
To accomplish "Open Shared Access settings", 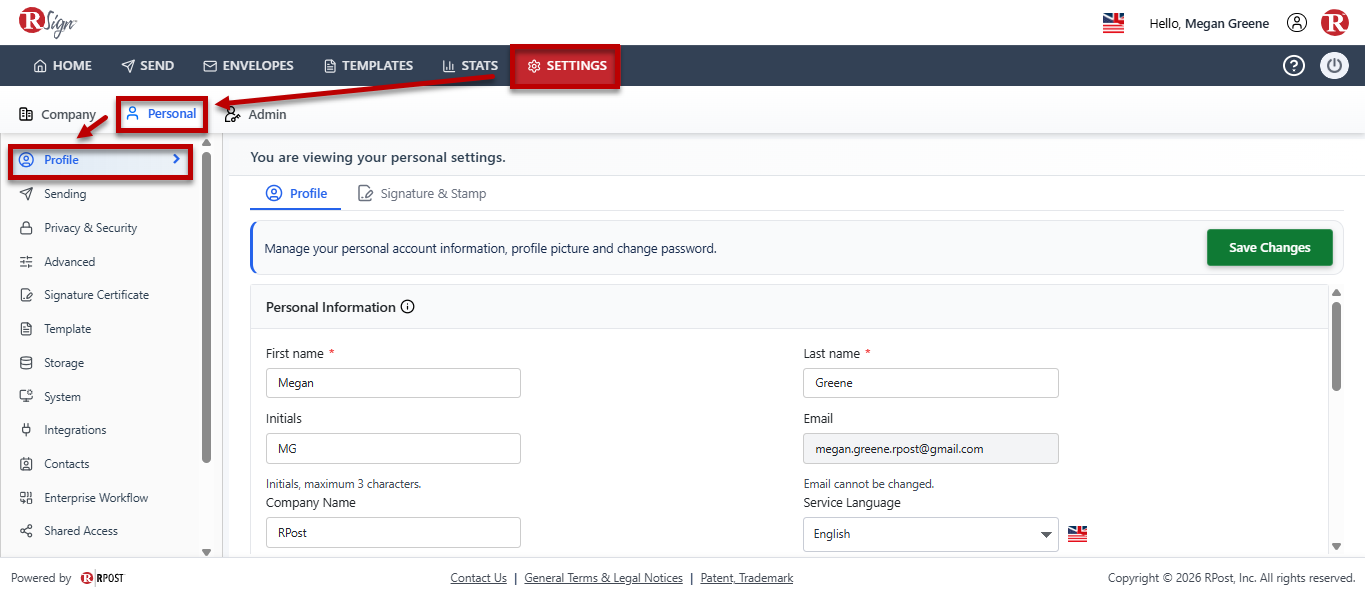I will [80, 531].
